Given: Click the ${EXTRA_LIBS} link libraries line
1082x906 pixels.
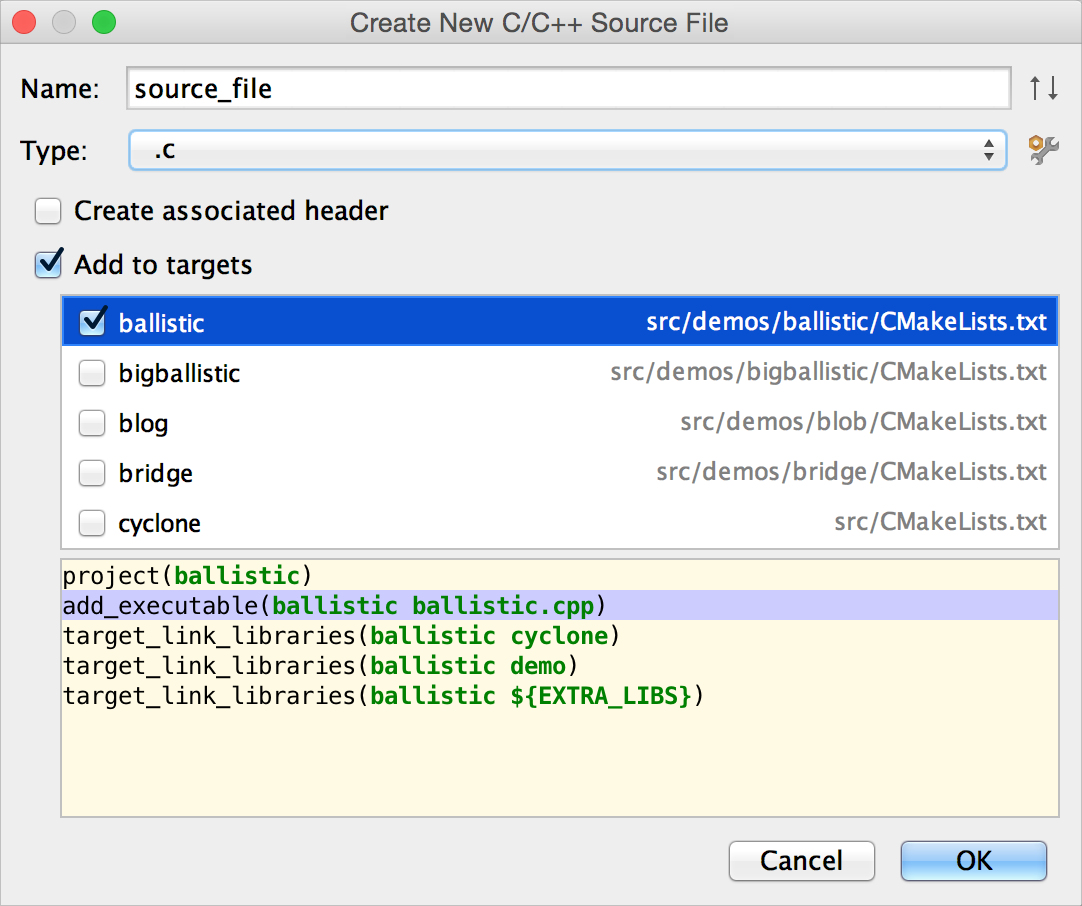Looking at the screenshot, I should coord(383,696).
